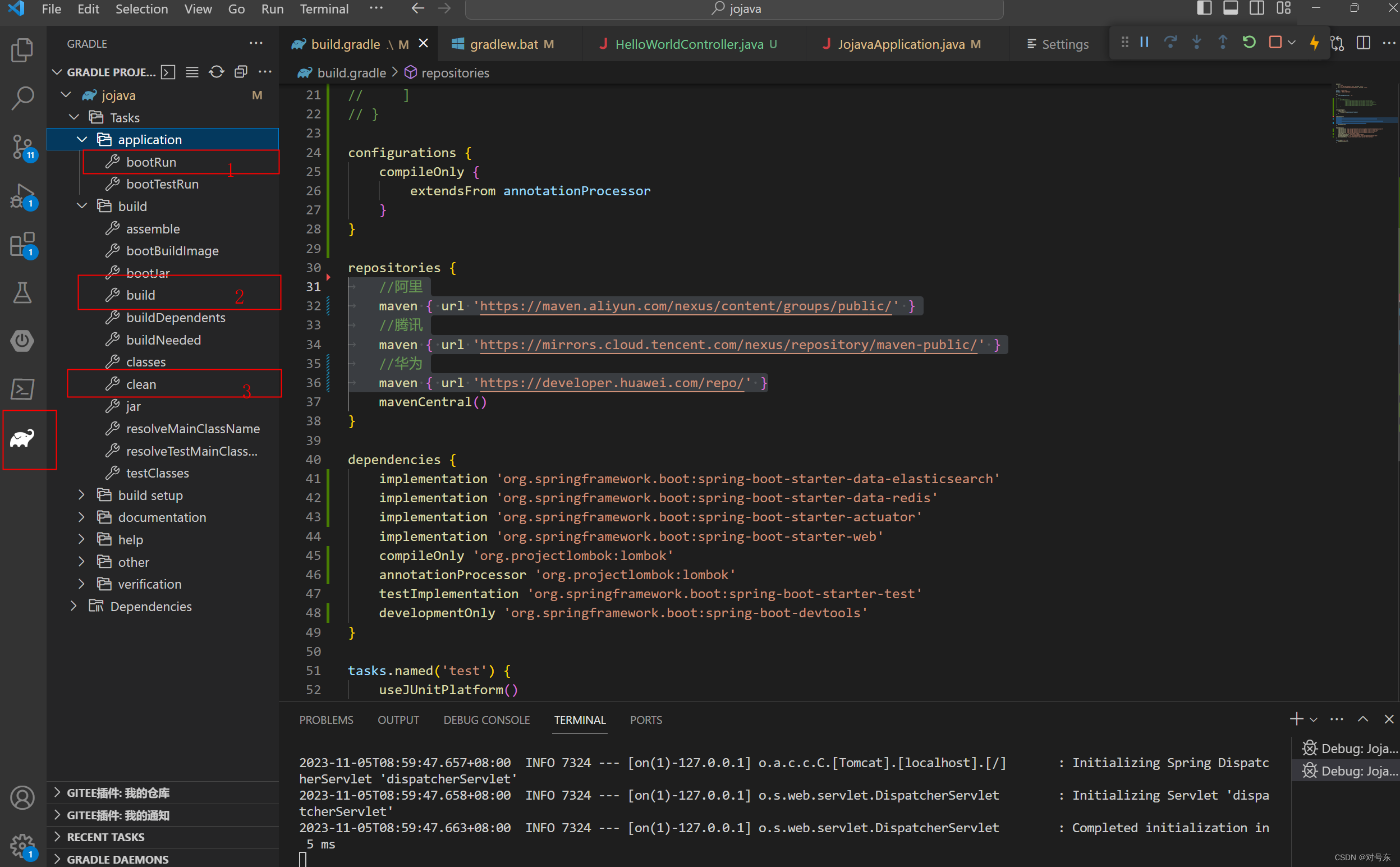The image size is (1400, 867).
Task: Switch to Debug Console panel tab
Action: (x=486, y=719)
